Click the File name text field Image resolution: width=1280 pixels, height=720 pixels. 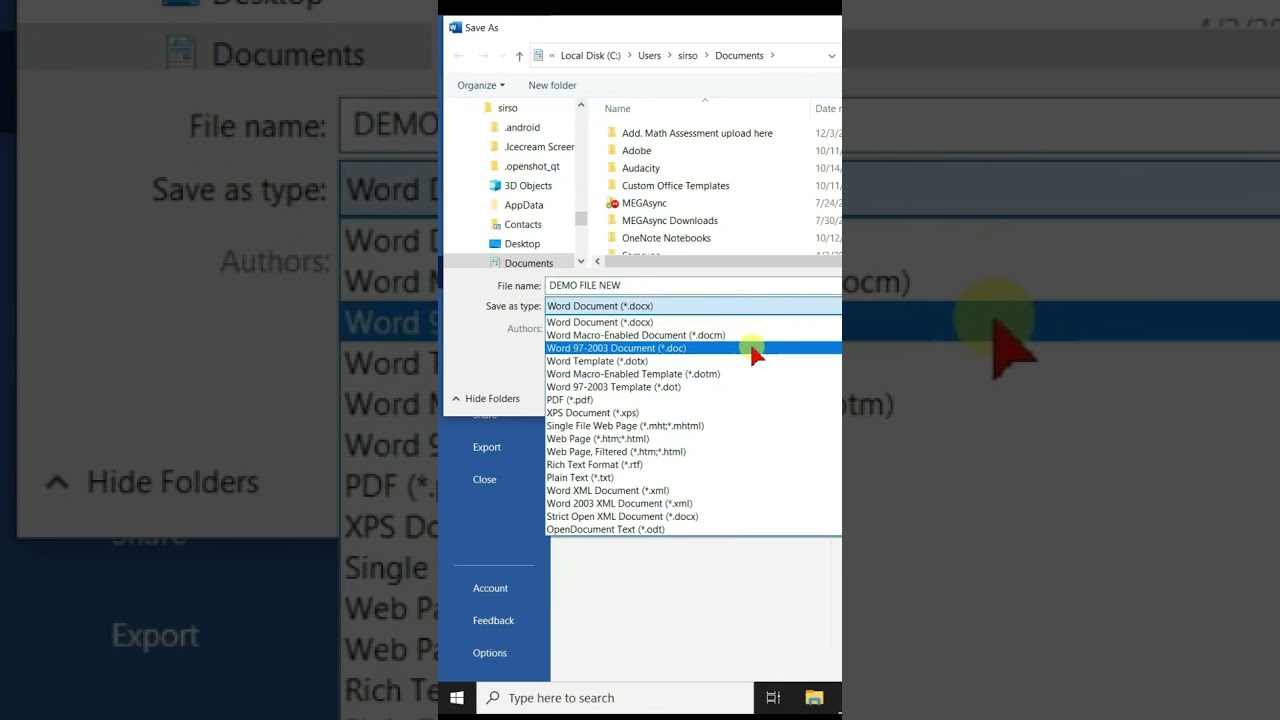(694, 286)
